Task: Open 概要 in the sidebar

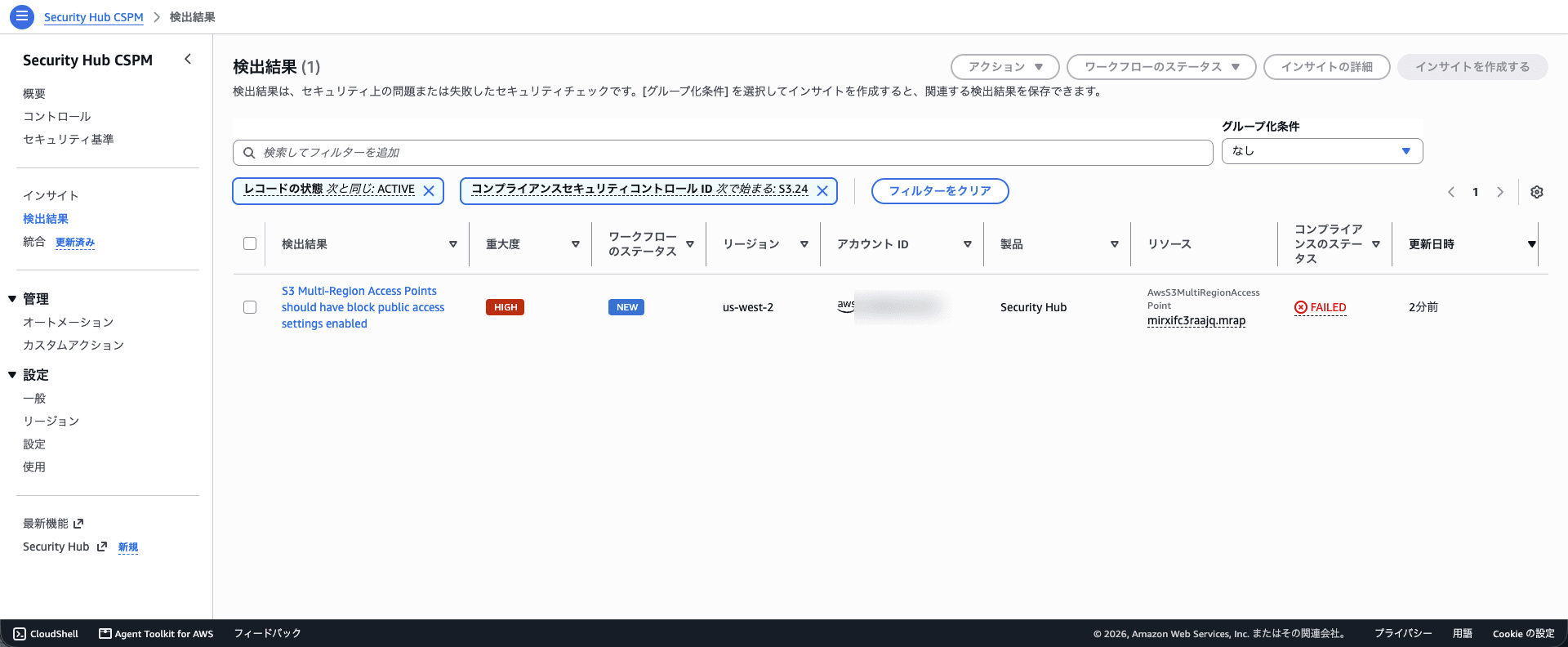Action: pos(34,94)
